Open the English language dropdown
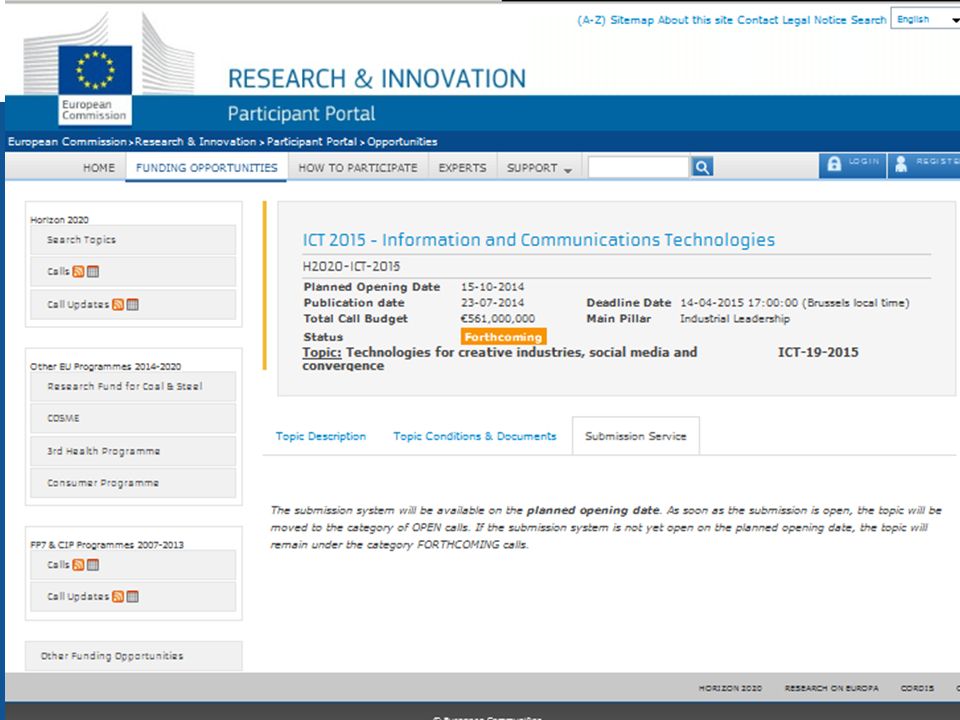 [926, 20]
